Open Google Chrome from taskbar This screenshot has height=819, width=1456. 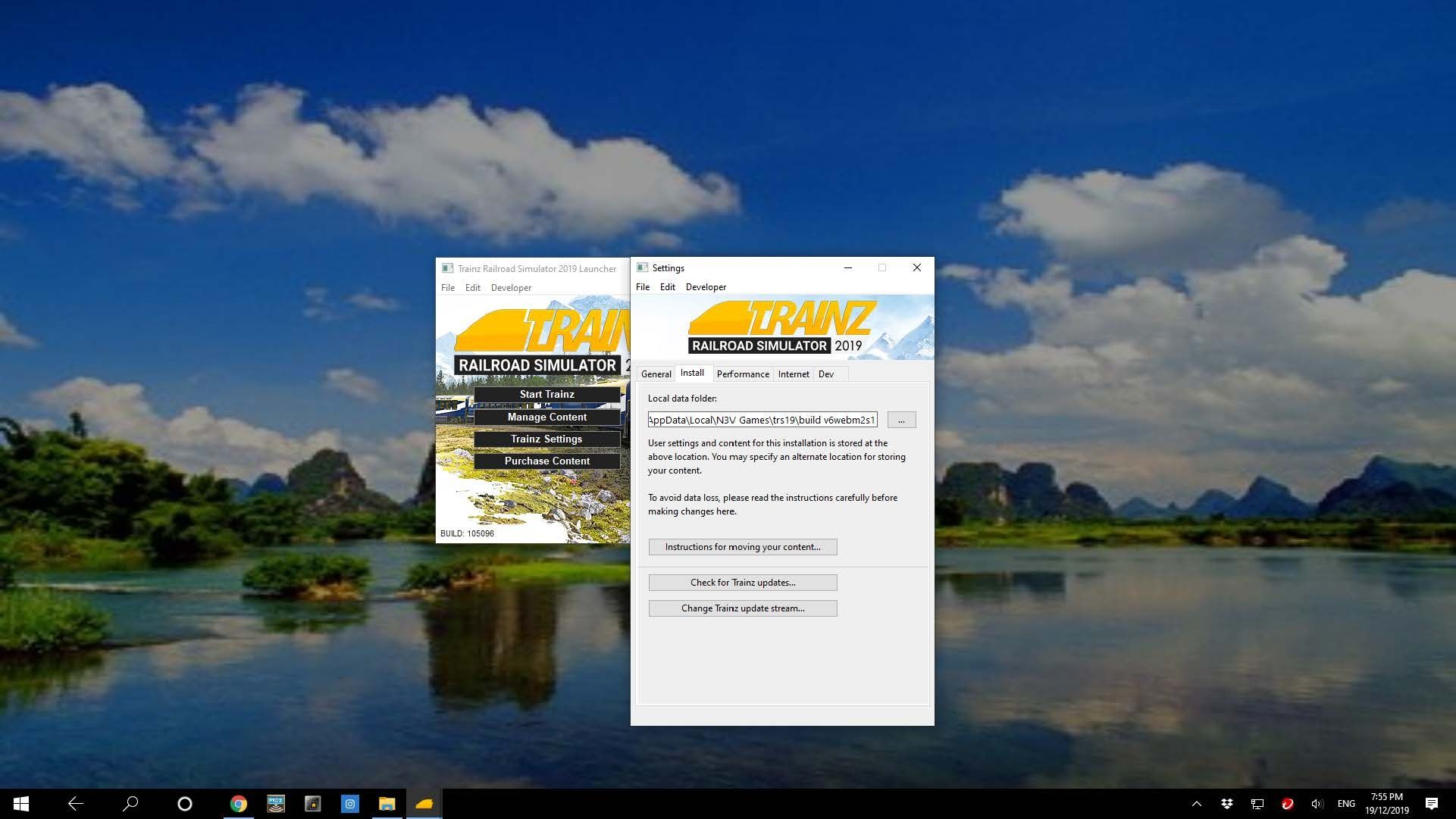(x=239, y=804)
